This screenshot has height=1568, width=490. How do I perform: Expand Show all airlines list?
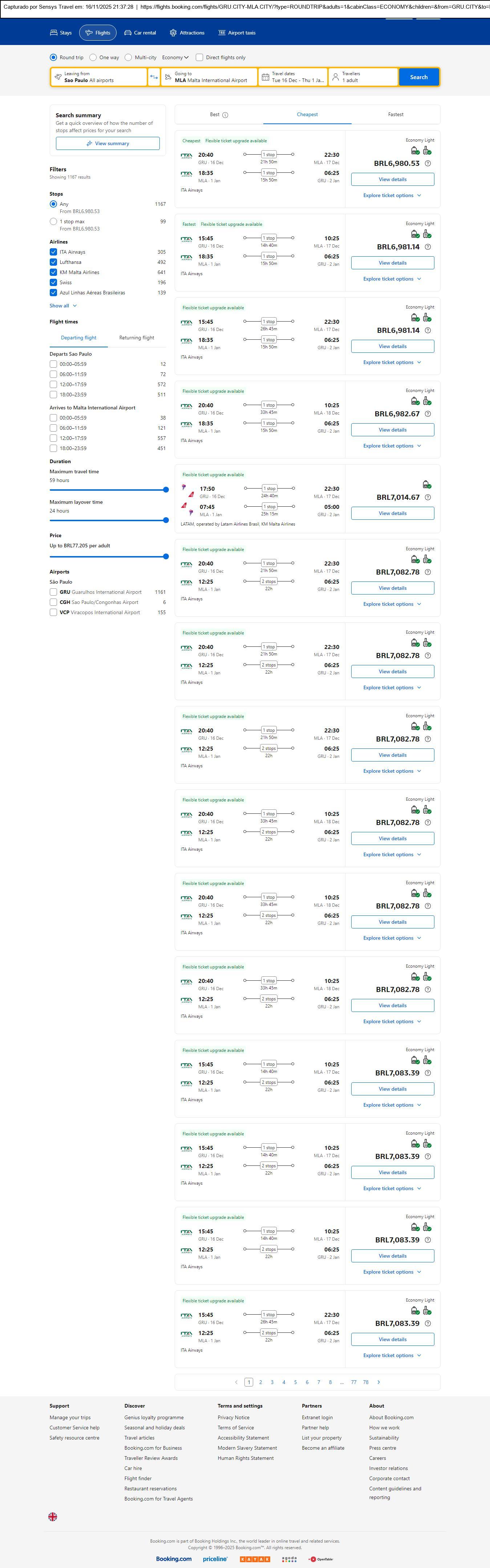tap(63, 306)
